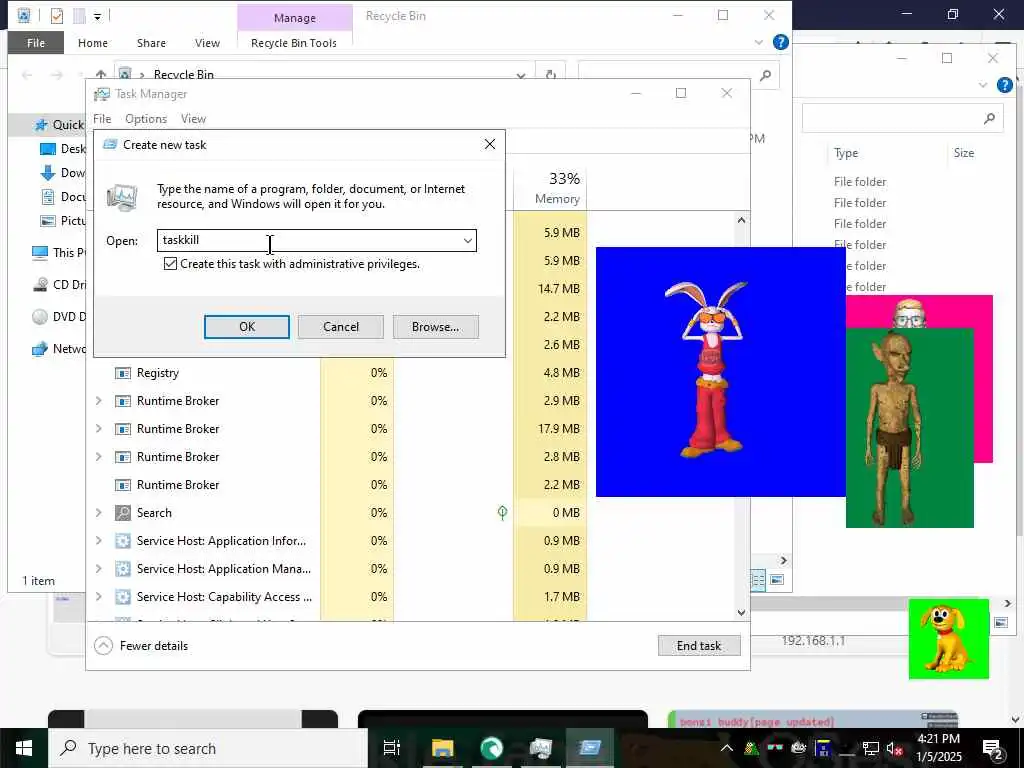Image resolution: width=1024 pixels, height=768 pixels.
Task: Open the Recycle Bin address history dropdown
Action: click(x=520, y=75)
